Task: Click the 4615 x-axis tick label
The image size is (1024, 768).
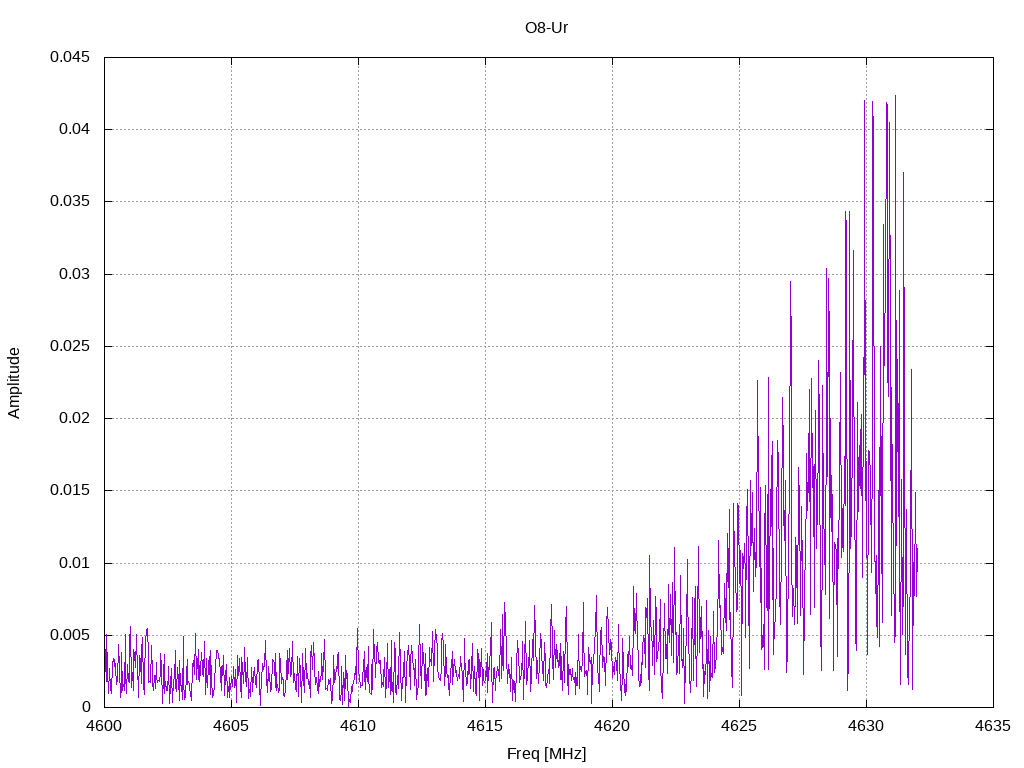Action: point(485,726)
